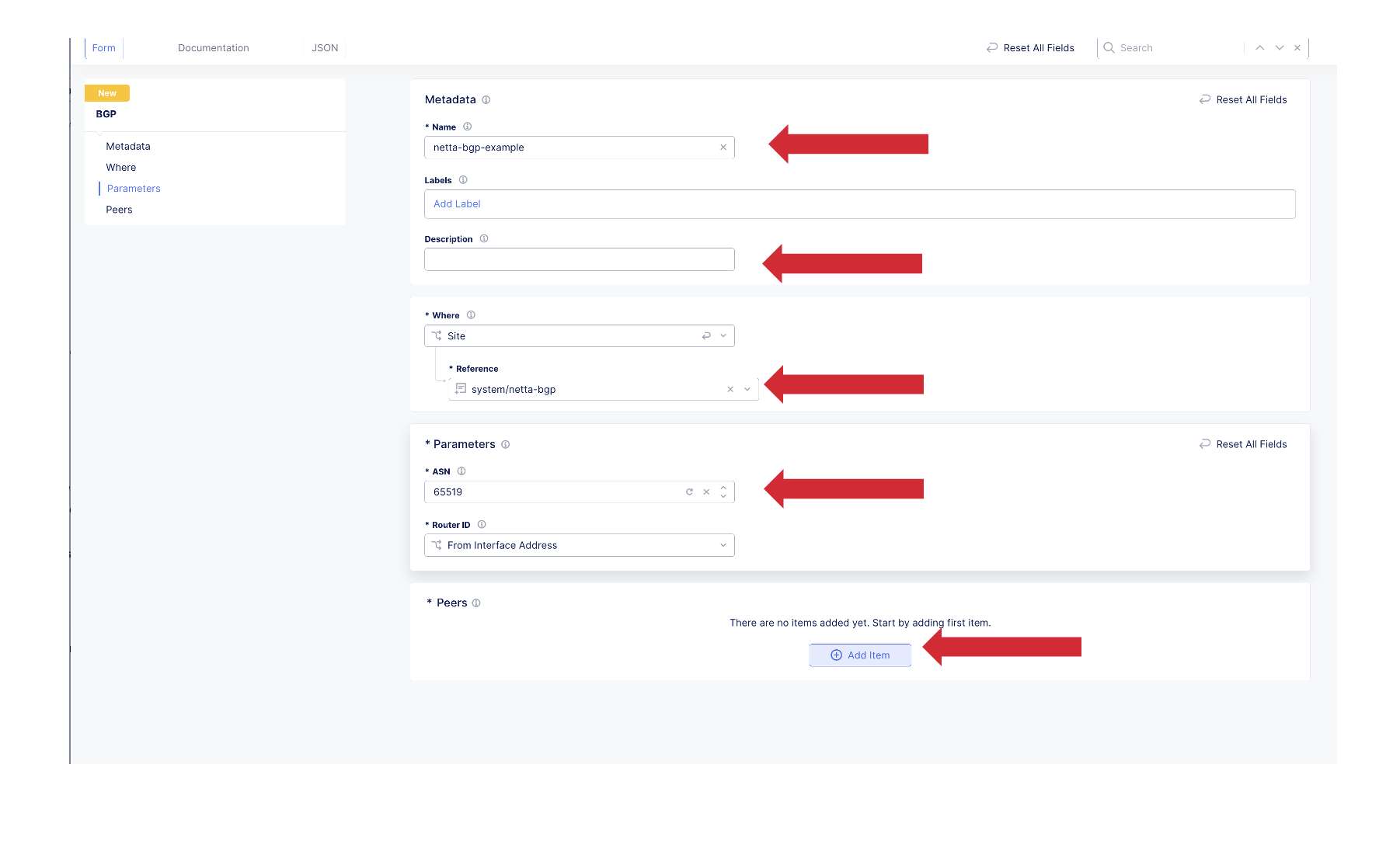Screen dimensions: 1400x865
Task: Click the Name info icon
Action: click(x=468, y=127)
